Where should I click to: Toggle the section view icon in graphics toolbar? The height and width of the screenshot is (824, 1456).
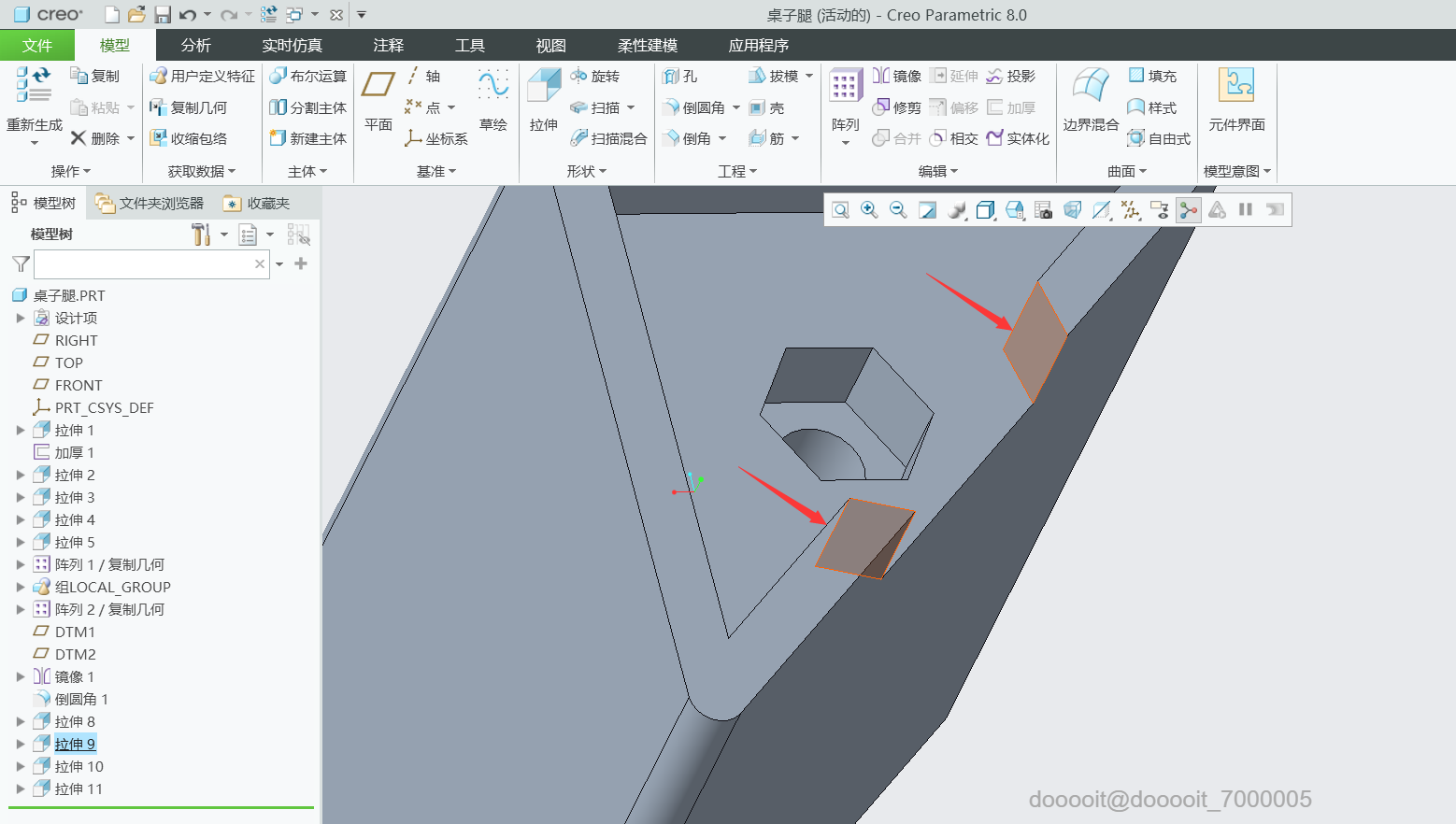coord(1102,210)
